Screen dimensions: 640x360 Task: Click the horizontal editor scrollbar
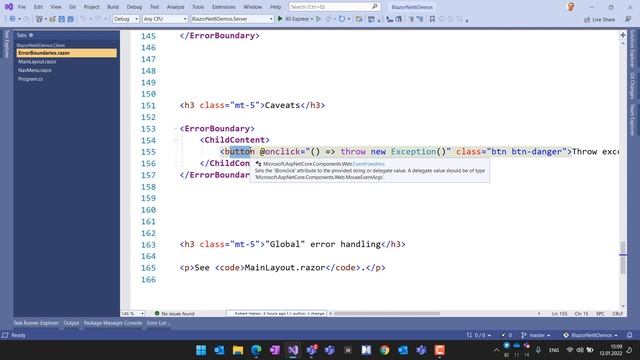pyautogui.click(x=386, y=313)
